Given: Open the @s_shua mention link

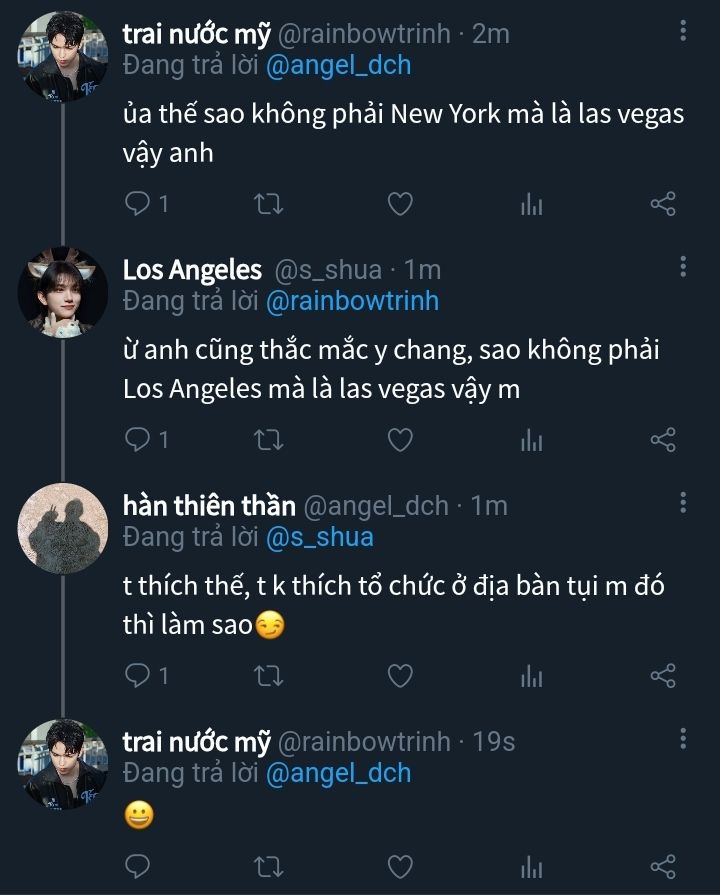Looking at the screenshot, I should pyautogui.click(x=319, y=537).
